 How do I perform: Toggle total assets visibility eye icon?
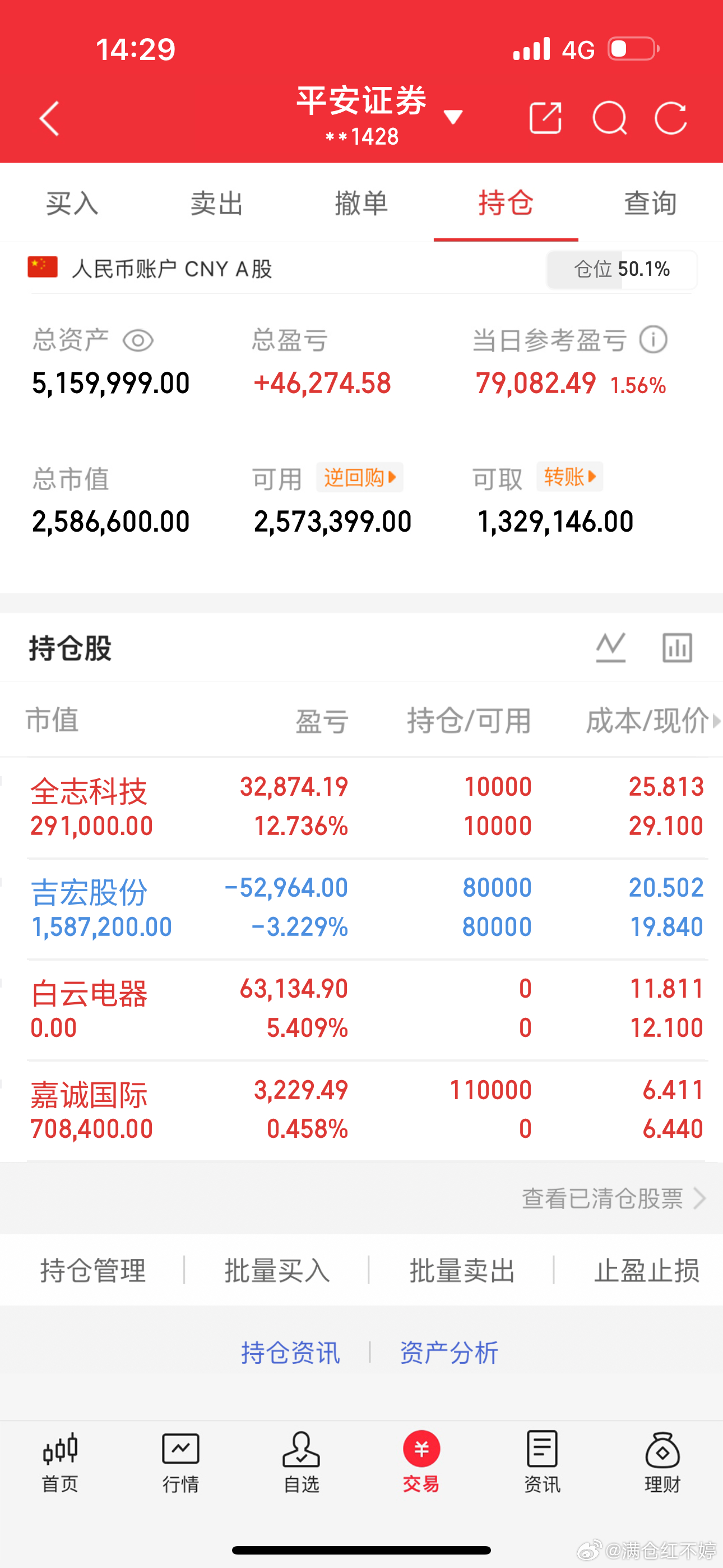pos(138,340)
